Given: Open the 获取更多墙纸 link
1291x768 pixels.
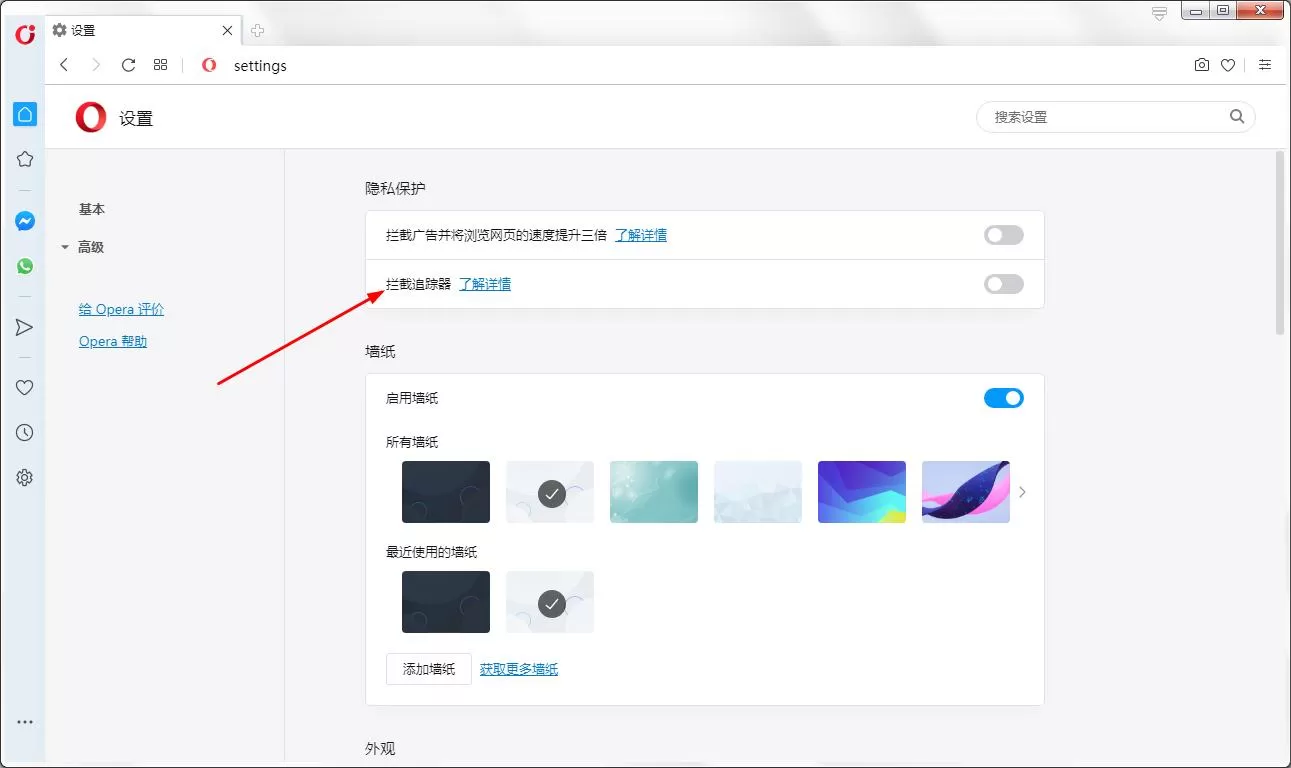Looking at the screenshot, I should click(x=519, y=669).
